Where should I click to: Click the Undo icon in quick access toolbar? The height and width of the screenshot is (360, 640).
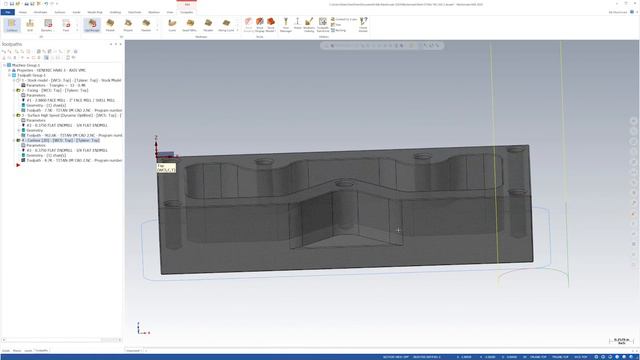tap(46, 4)
